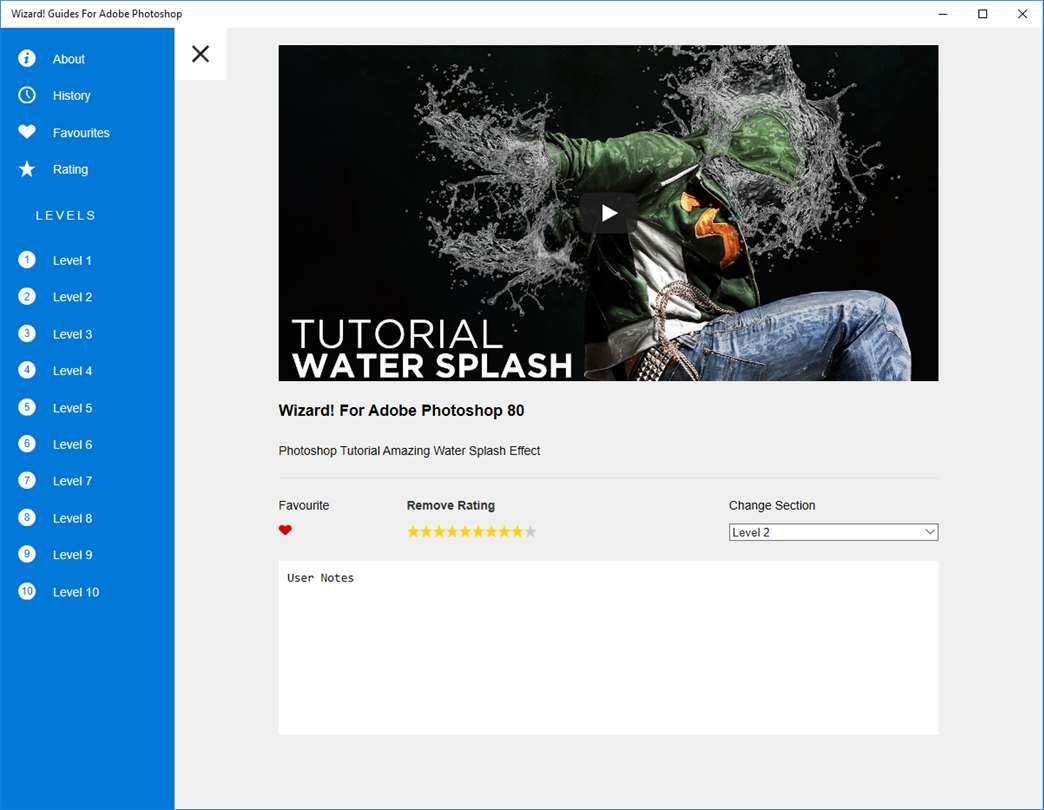Viewport: 1044px width, 810px height.
Task: Click inside the User Notes text area
Action: click(608, 648)
